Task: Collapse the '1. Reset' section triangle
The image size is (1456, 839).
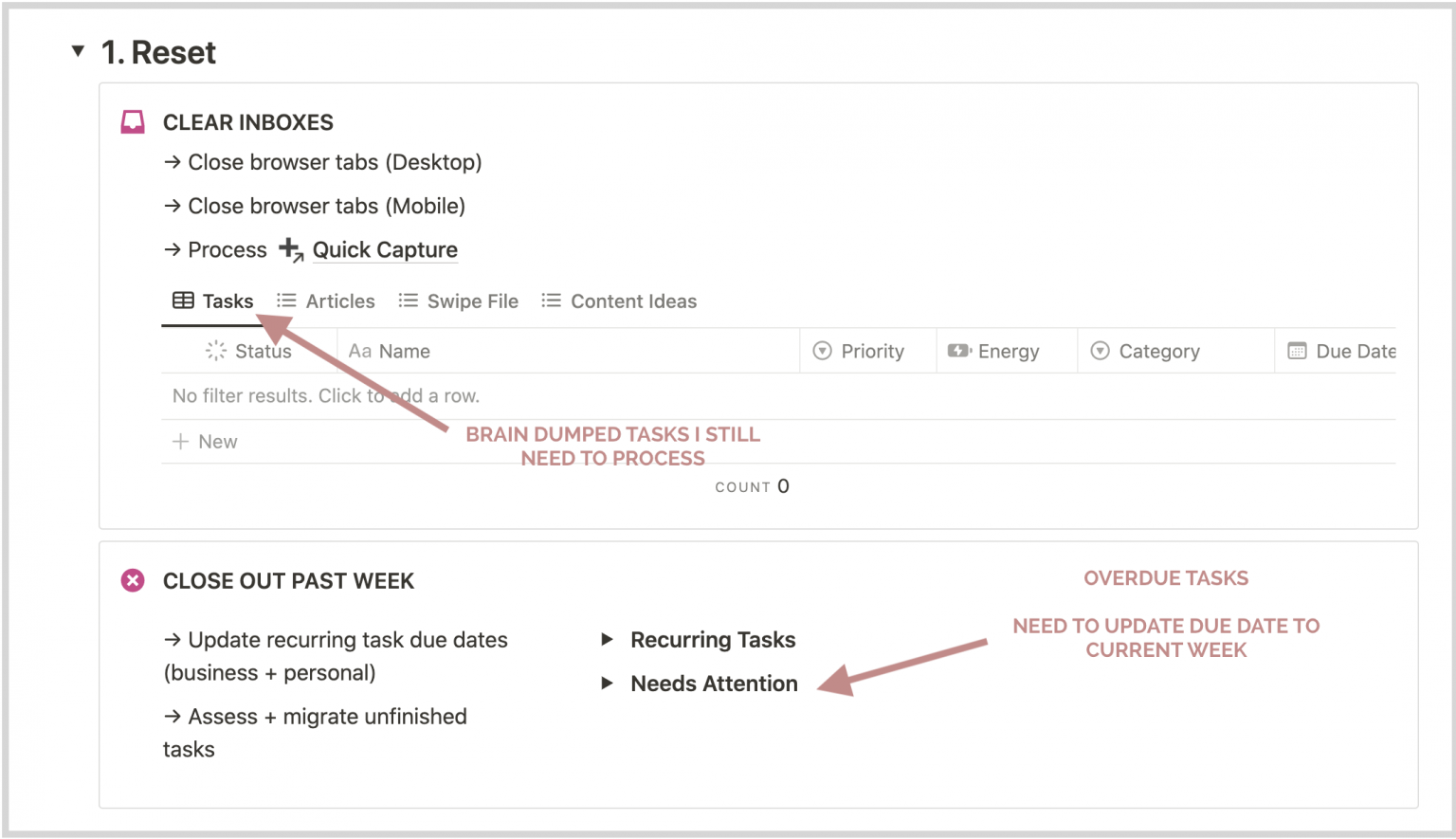Action: [x=78, y=52]
